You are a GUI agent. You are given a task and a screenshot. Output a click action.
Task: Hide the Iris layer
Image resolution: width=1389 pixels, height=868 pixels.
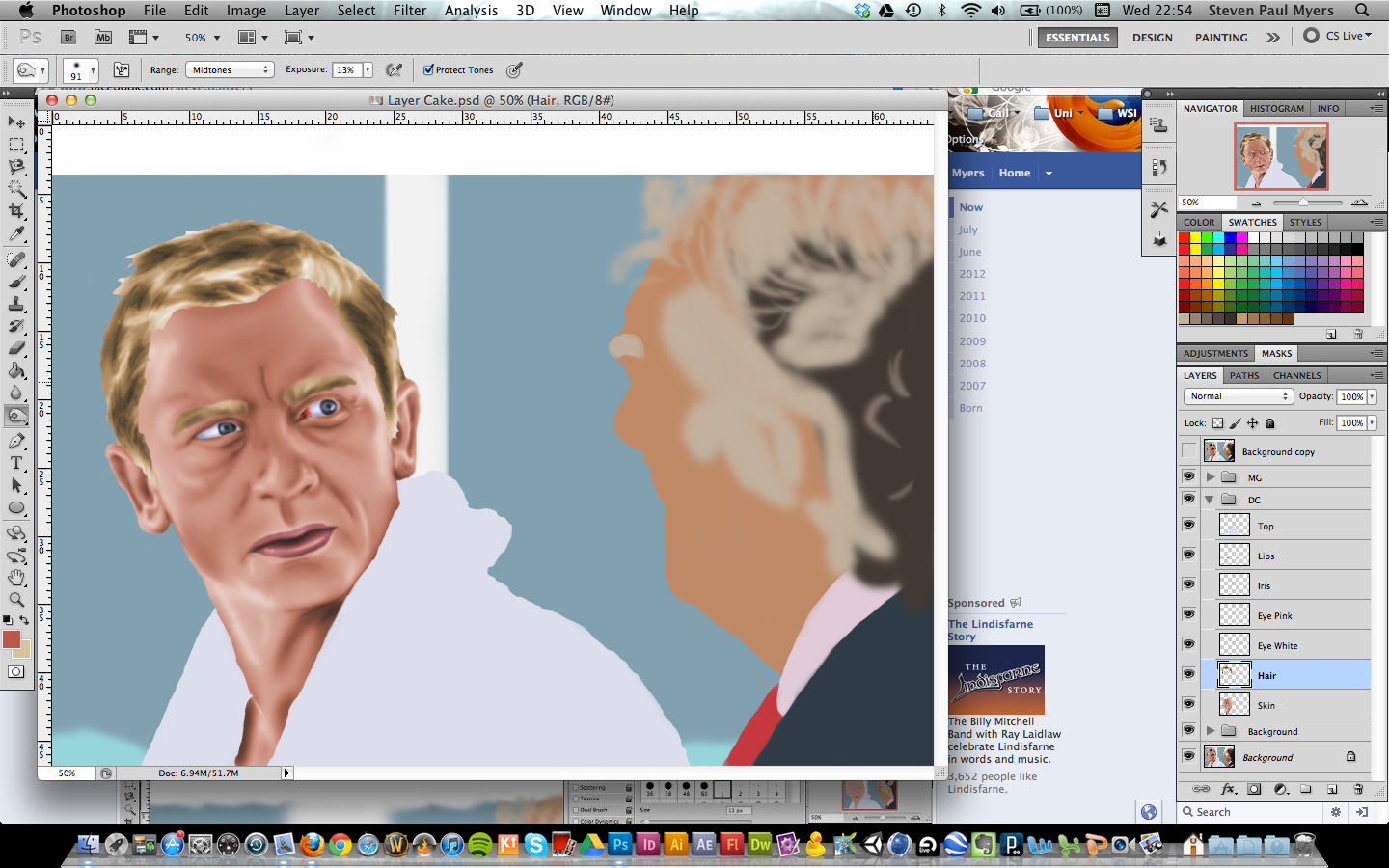click(x=1188, y=584)
